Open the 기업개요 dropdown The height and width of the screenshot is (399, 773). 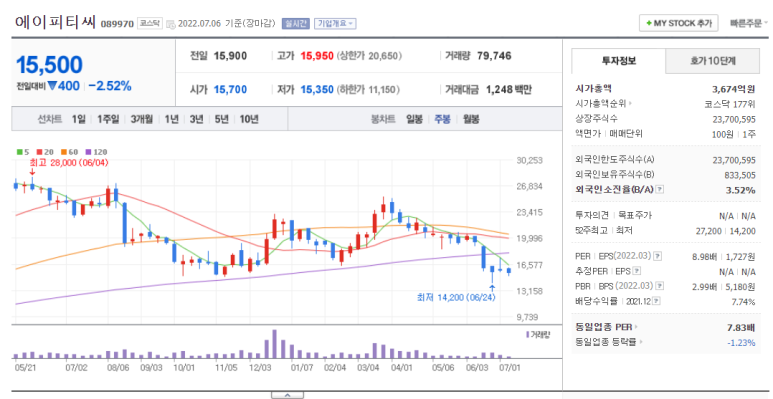pyautogui.click(x=335, y=23)
